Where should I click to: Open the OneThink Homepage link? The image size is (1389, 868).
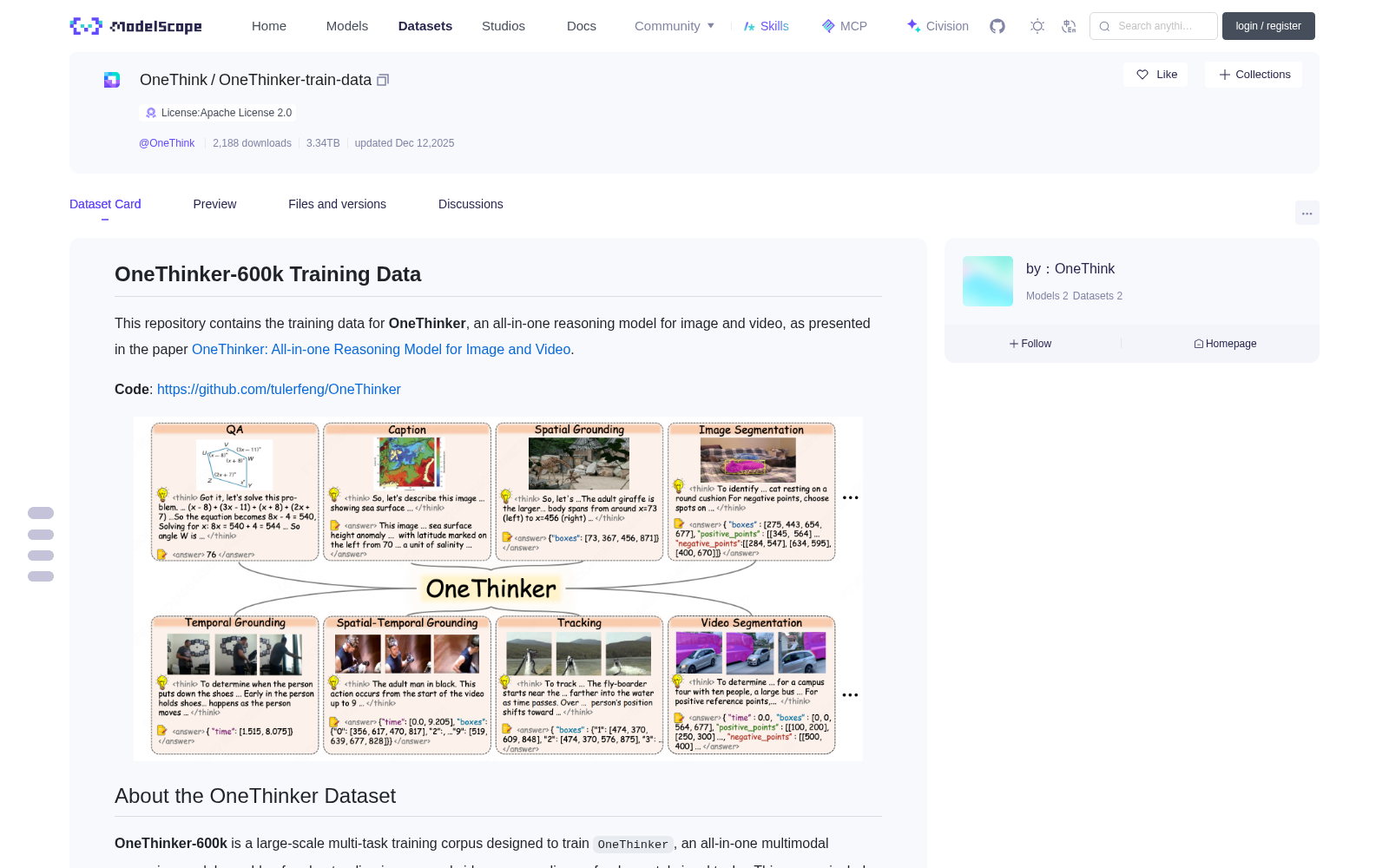pyautogui.click(x=1225, y=344)
